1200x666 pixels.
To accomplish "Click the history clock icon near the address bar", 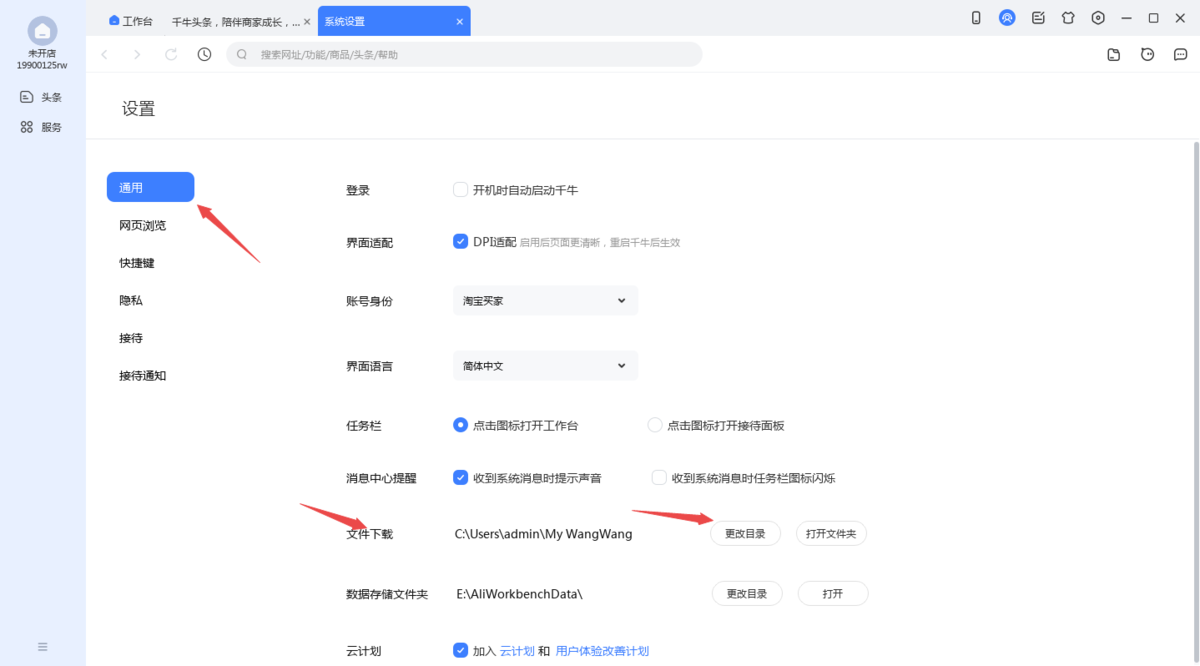I will (204, 54).
